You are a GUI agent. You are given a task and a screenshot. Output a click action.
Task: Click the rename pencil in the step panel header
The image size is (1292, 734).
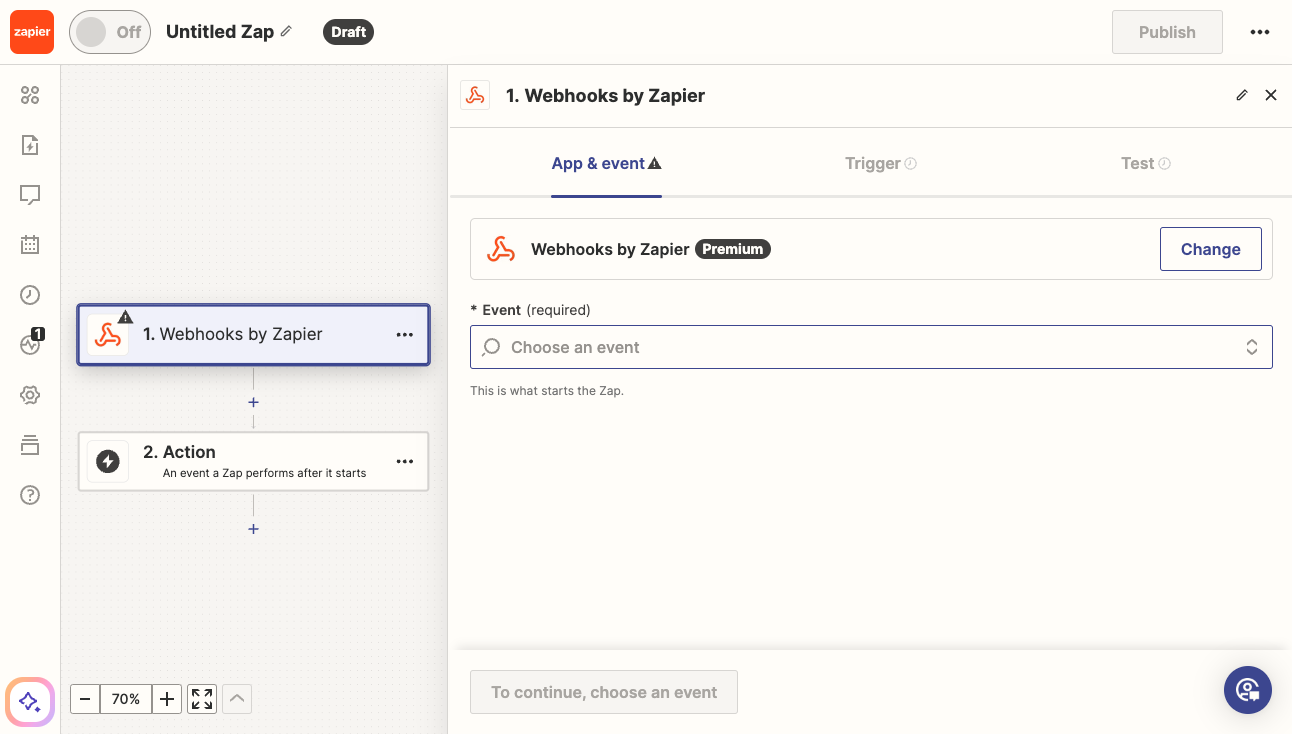(1242, 95)
